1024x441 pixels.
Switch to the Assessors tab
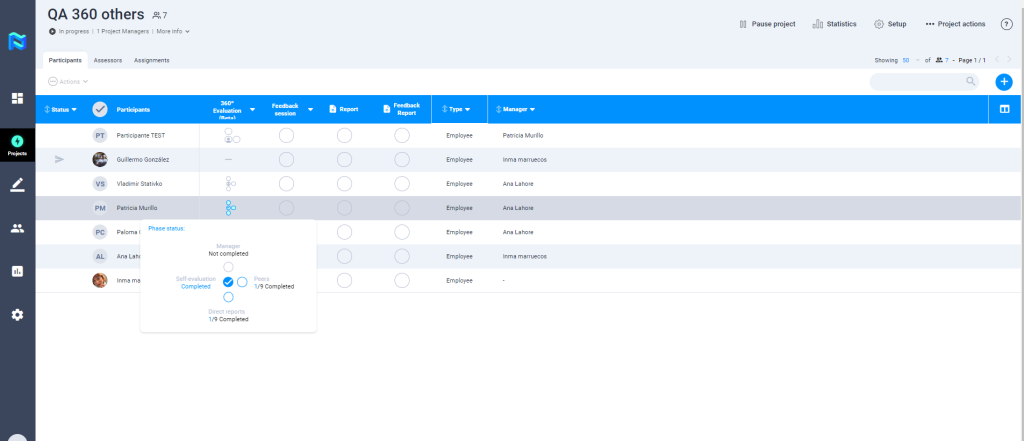coord(108,60)
